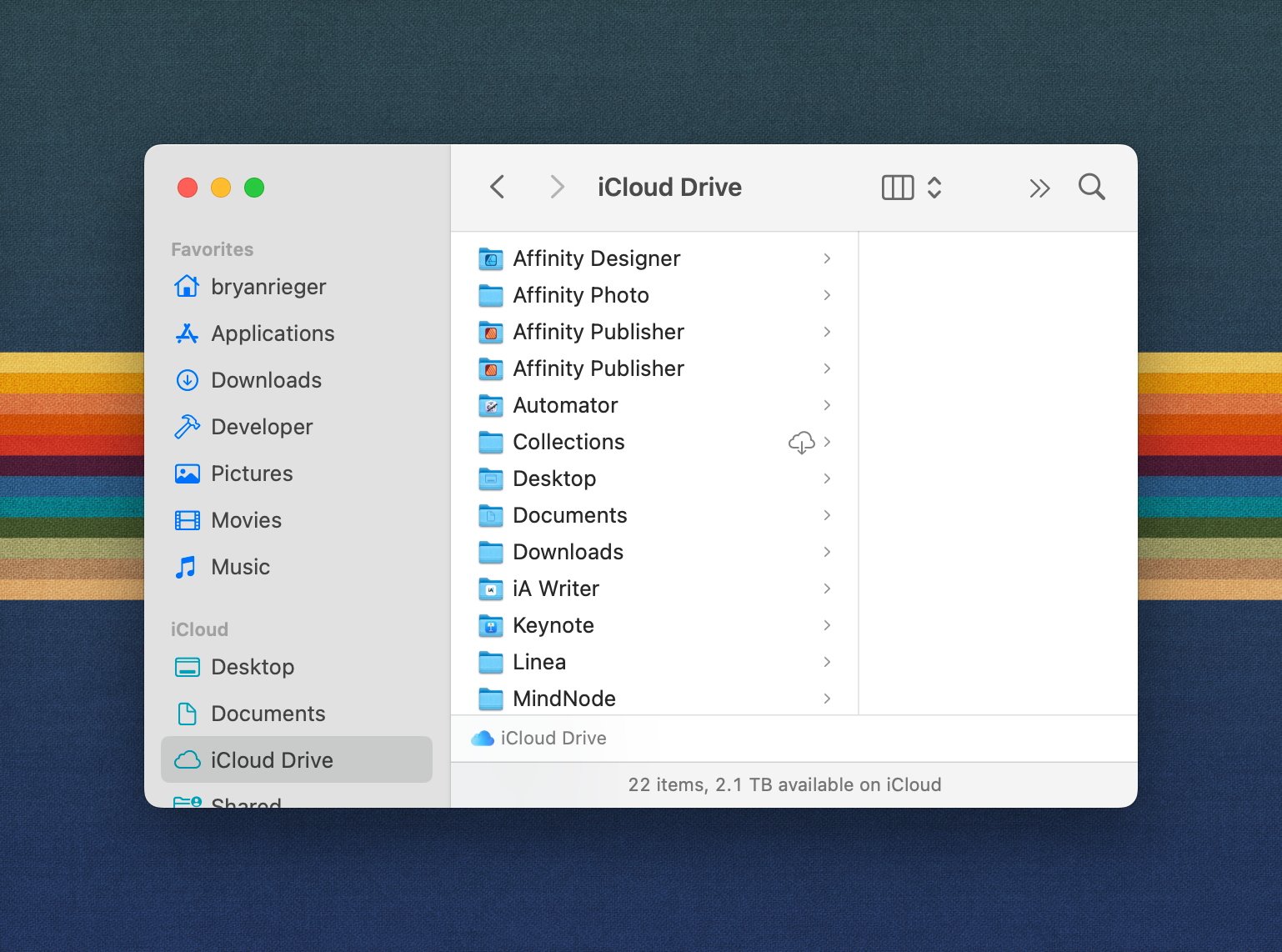Expand Automator with its chevron
Image resolution: width=1282 pixels, height=952 pixels.
pyautogui.click(x=827, y=405)
